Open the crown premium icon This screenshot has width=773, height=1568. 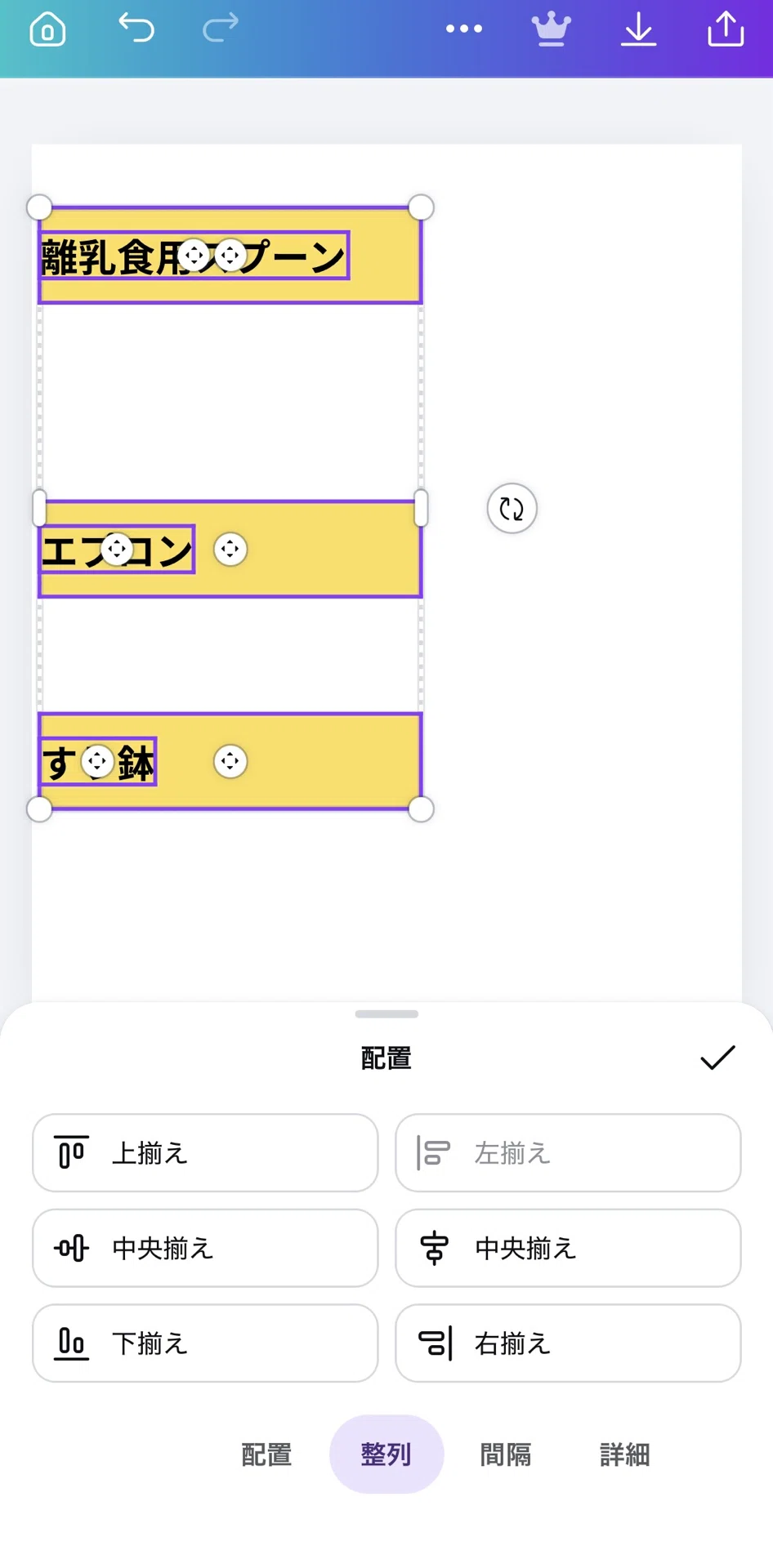552,29
